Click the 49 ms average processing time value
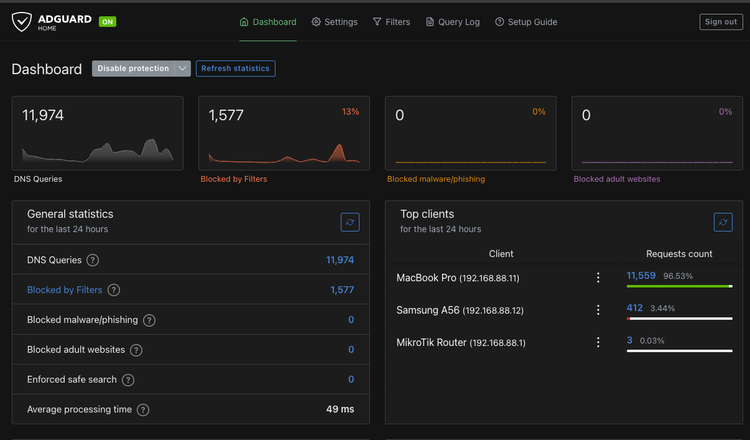The height and width of the screenshot is (440, 750). tap(340, 409)
